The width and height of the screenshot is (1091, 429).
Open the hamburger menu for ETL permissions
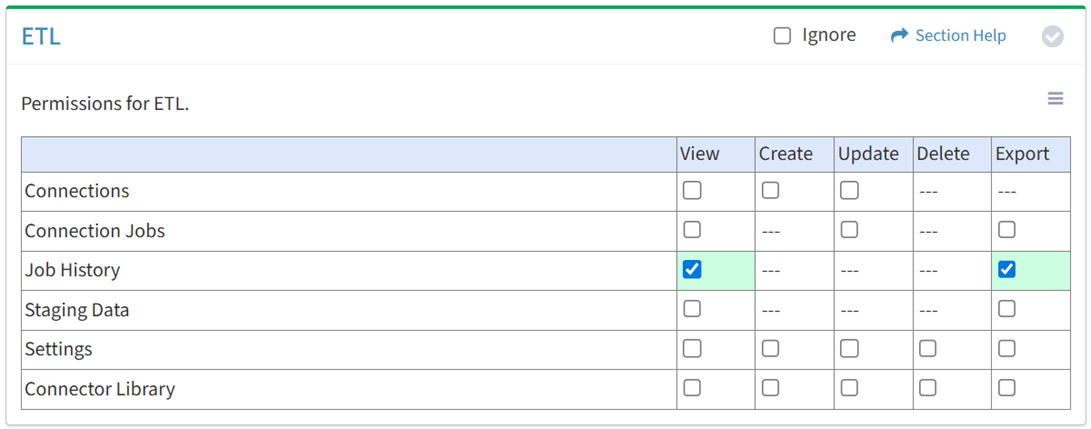[x=1055, y=98]
